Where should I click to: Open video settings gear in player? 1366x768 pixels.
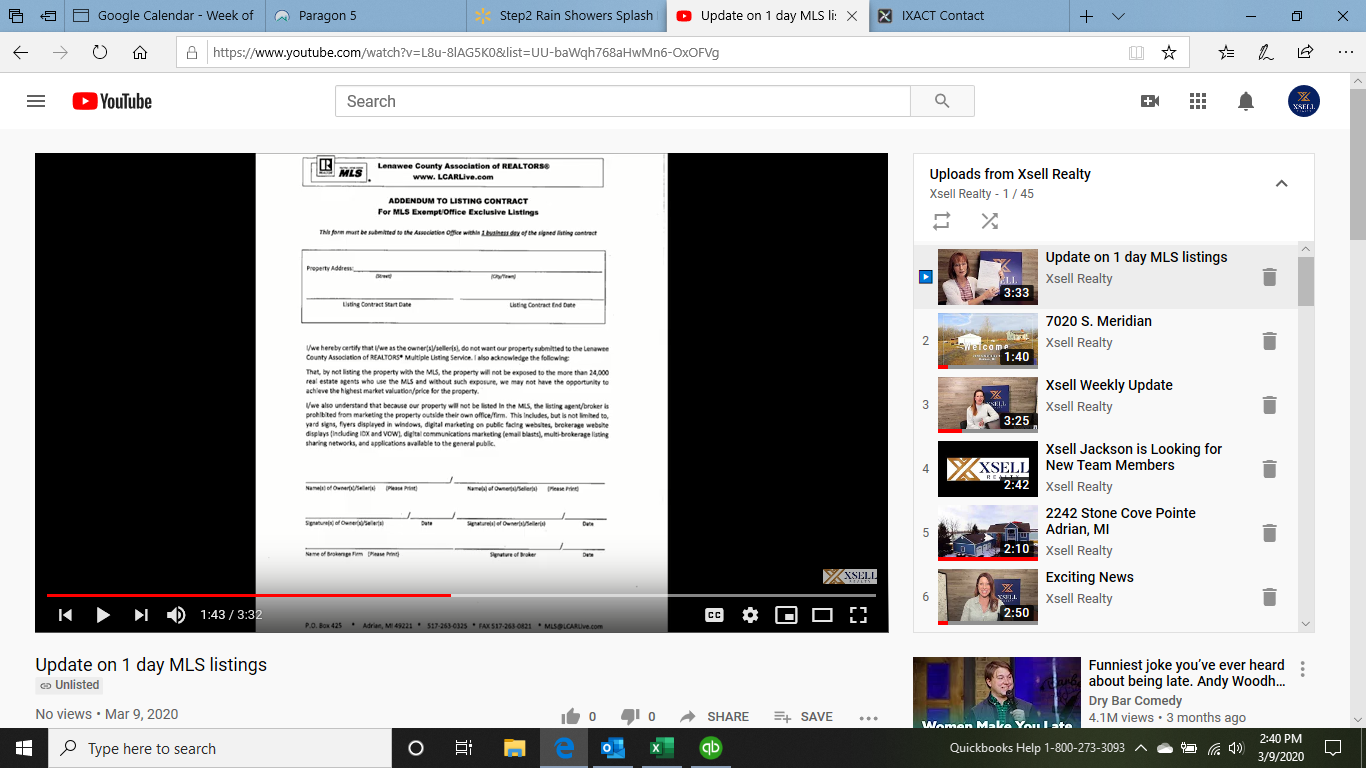tap(750, 615)
